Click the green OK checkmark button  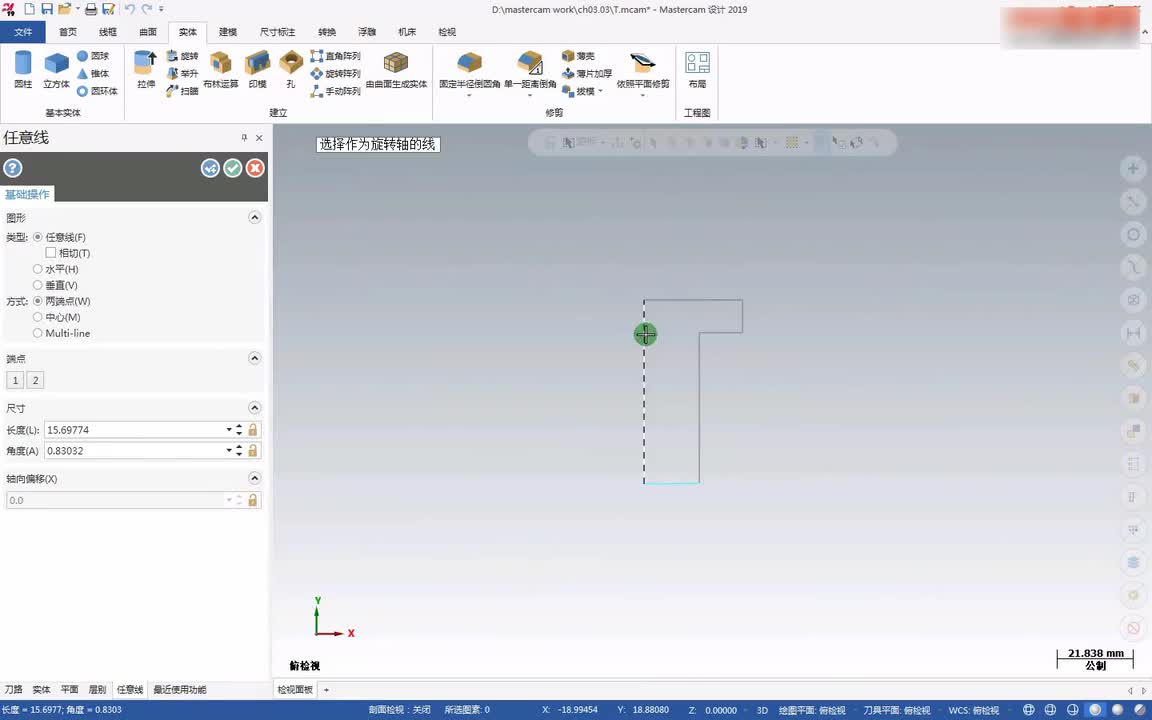pos(233,168)
